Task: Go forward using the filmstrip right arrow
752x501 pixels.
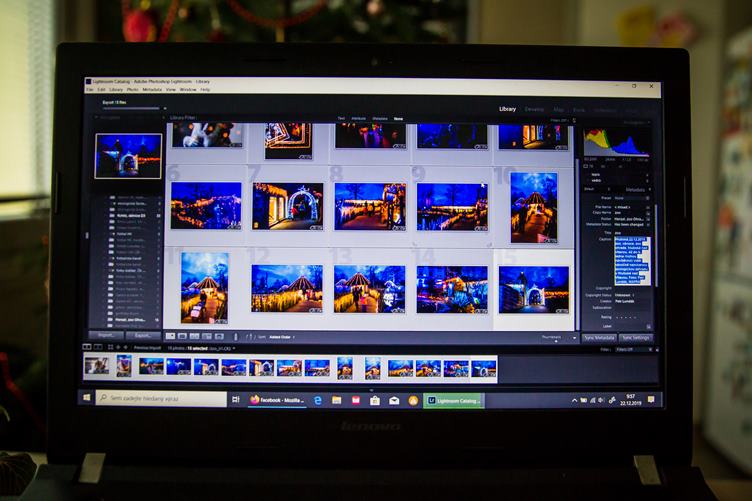Action: click(x=126, y=347)
